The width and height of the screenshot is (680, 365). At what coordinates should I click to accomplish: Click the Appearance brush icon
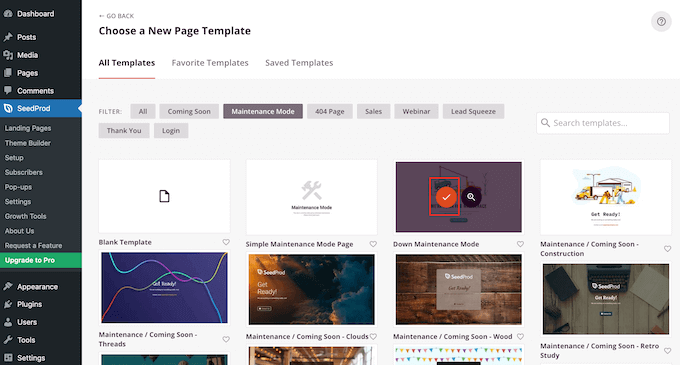coord(8,287)
